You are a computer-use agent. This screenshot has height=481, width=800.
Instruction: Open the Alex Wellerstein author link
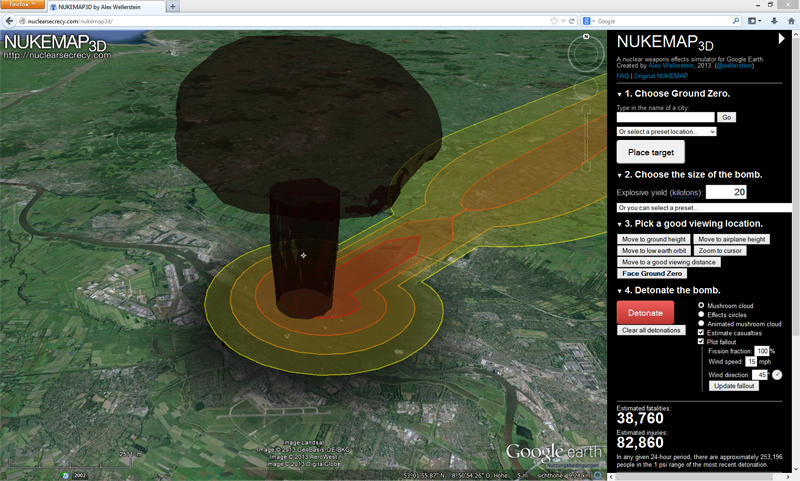[x=671, y=65]
